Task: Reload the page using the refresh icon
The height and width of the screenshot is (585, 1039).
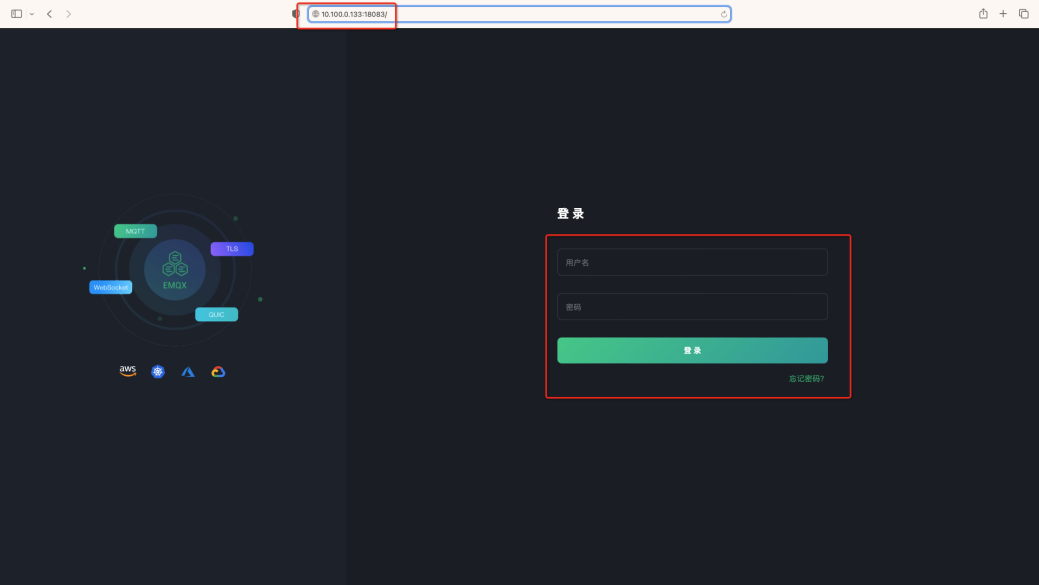Action: tap(723, 14)
